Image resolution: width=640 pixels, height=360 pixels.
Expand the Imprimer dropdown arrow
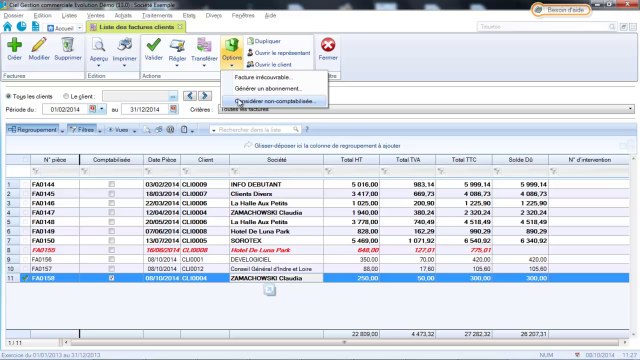click(x=124, y=66)
